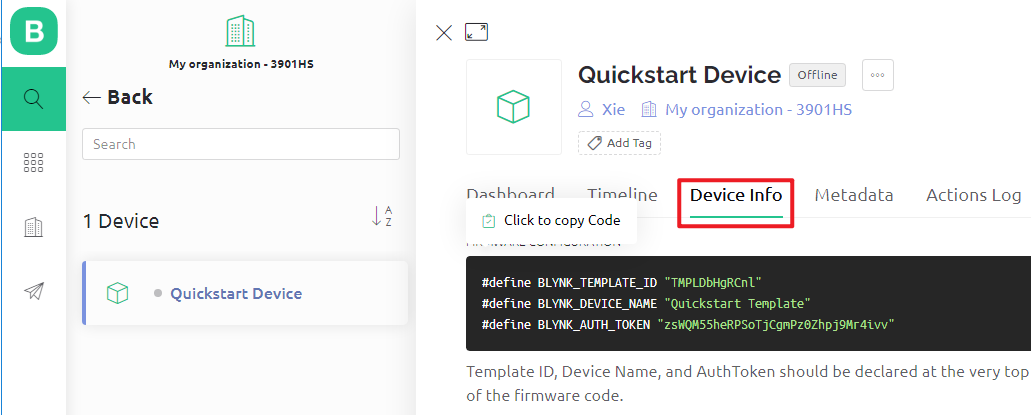Sort devices with the A-Z icon
Screen dimensions: 1031x415
click(382, 216)
